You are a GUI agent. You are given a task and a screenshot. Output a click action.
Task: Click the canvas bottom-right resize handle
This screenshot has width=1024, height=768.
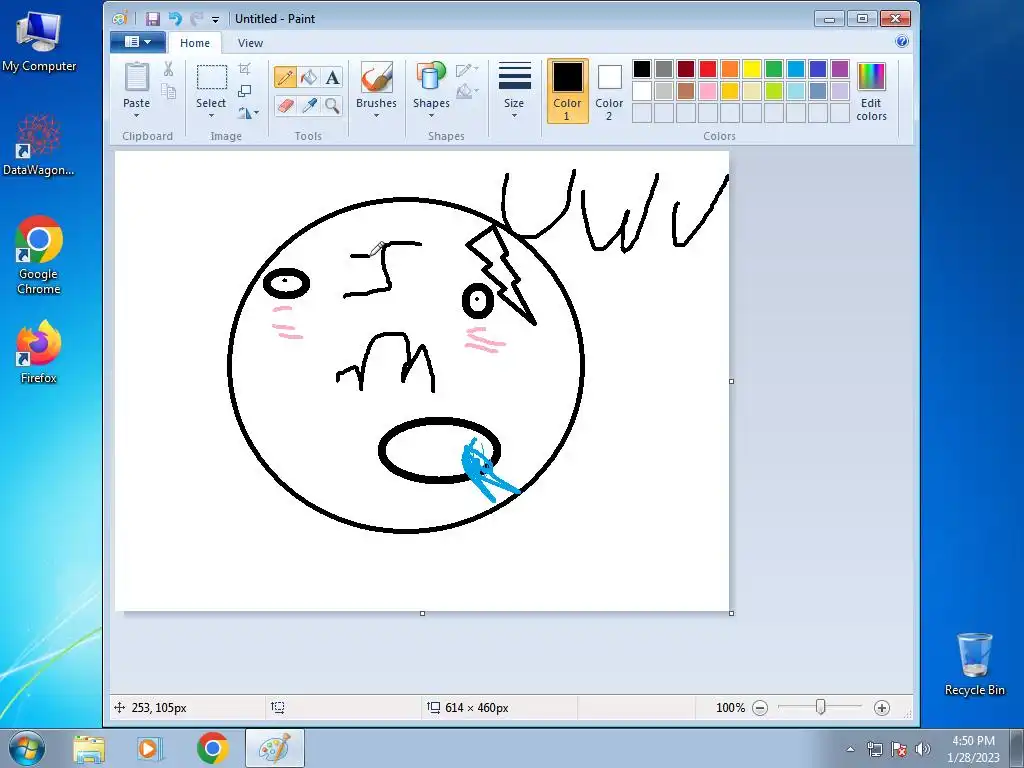click(x=731, y=613)
